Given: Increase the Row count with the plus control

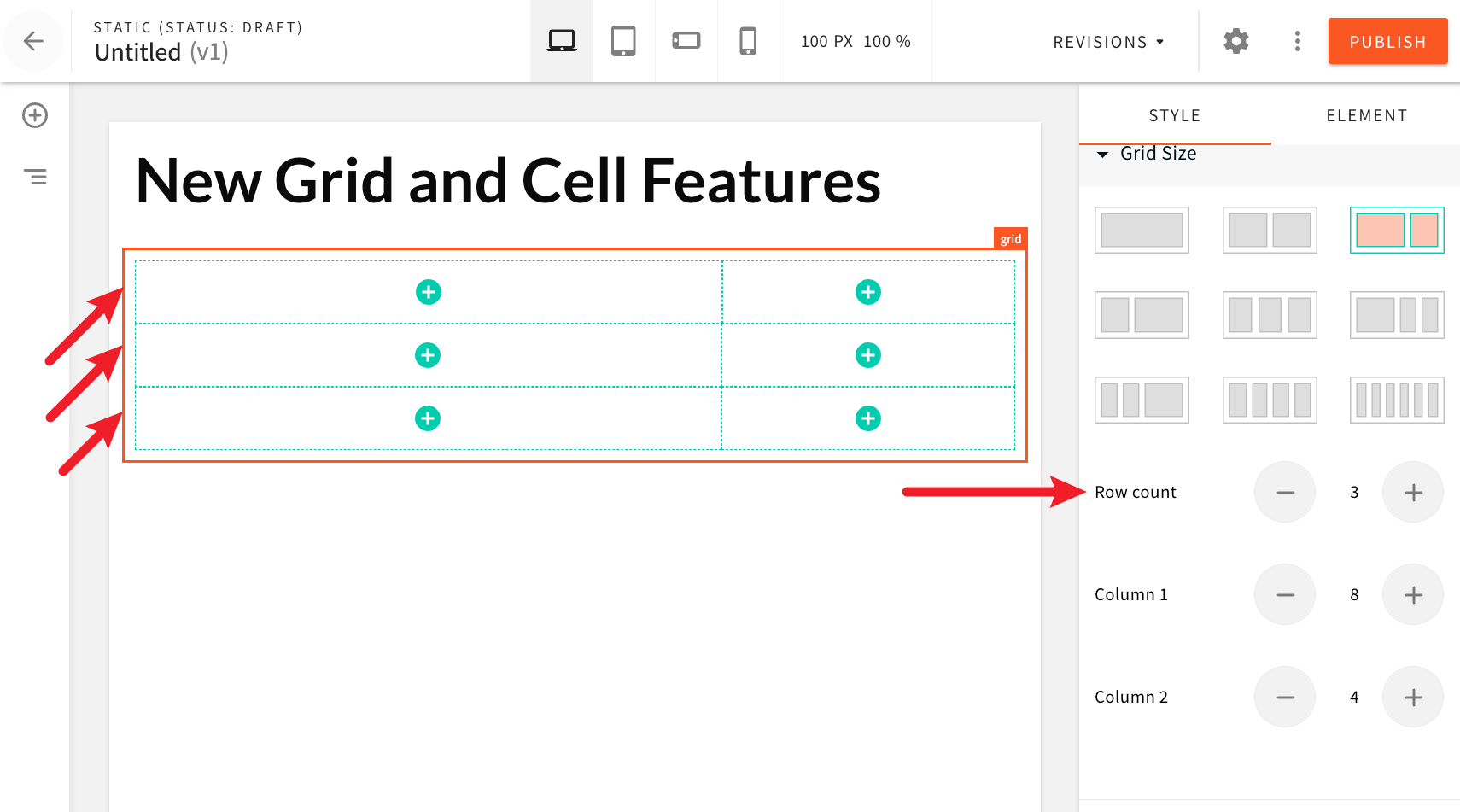Looking at the screenshot, I should 1412,492.
